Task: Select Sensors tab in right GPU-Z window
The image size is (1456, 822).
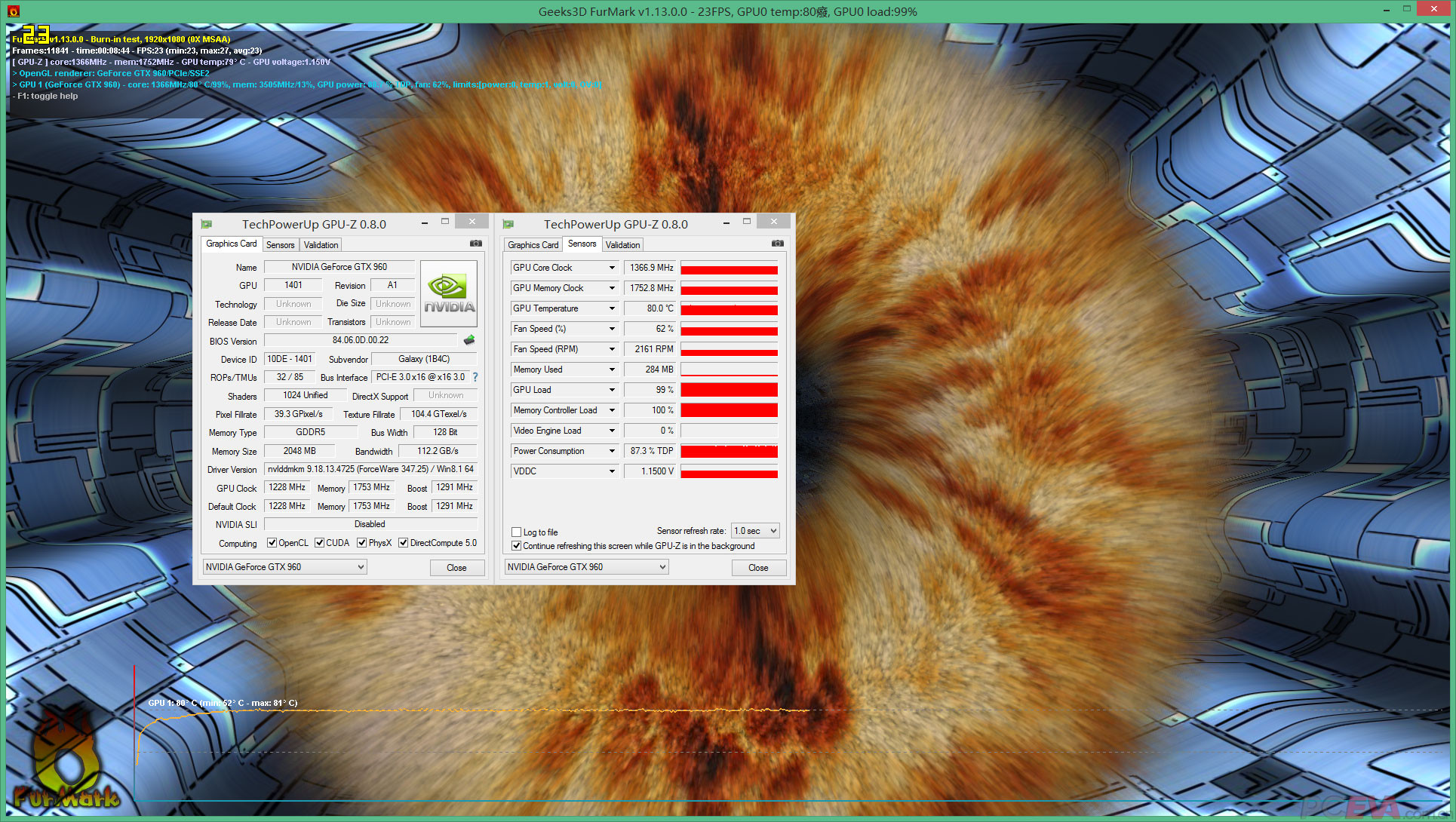Action: click(x=582, y=244)
